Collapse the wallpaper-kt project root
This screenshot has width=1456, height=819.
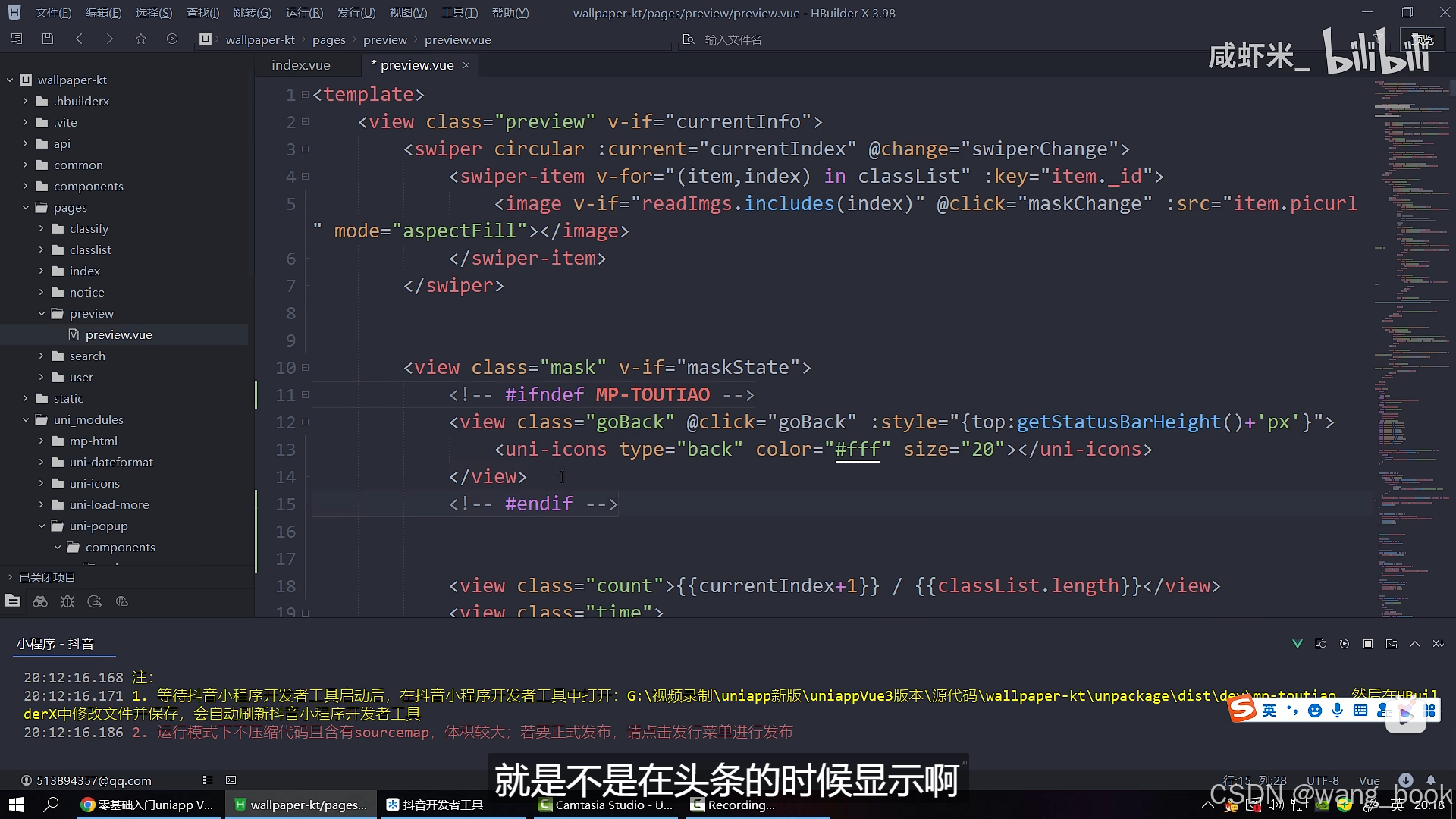click(10, 80)
